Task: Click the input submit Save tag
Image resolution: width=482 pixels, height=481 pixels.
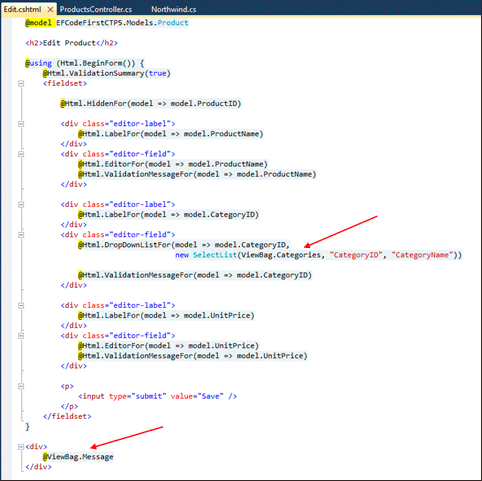Action: click(158, 396)
